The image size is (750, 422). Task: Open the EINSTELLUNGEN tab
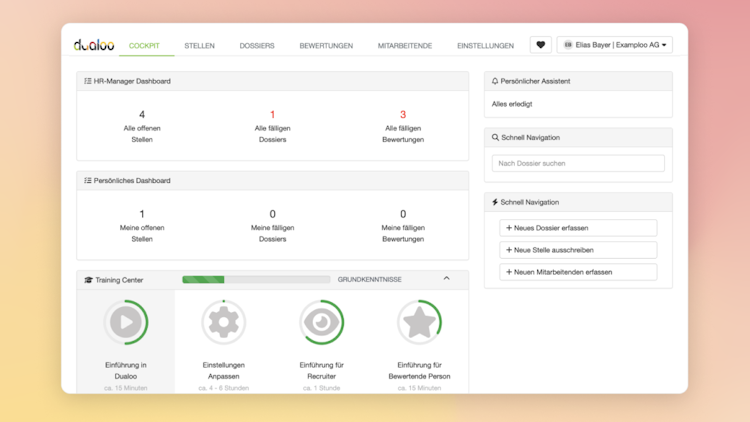point(485,46)
